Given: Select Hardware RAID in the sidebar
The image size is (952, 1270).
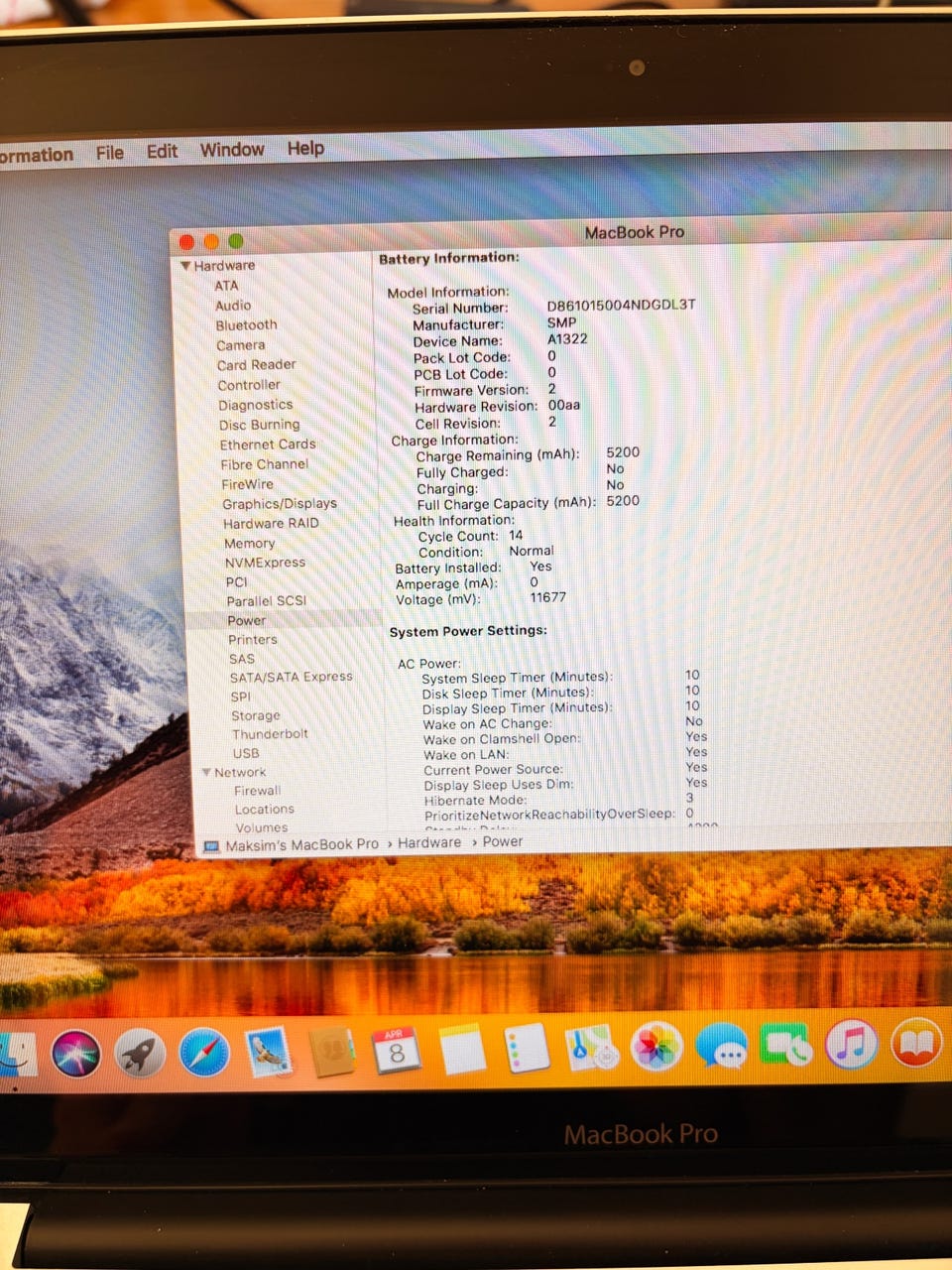Looking at the screenshot, I should (x=271, y=524).
